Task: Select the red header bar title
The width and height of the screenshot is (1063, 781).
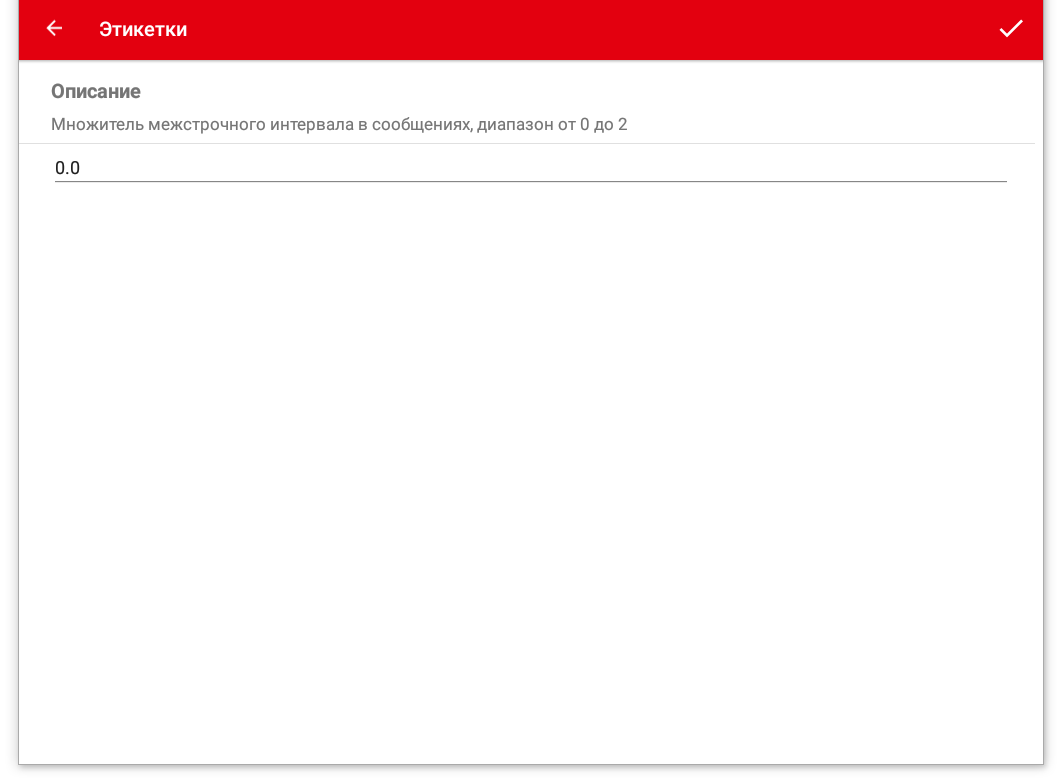Action: coord(143,29)
